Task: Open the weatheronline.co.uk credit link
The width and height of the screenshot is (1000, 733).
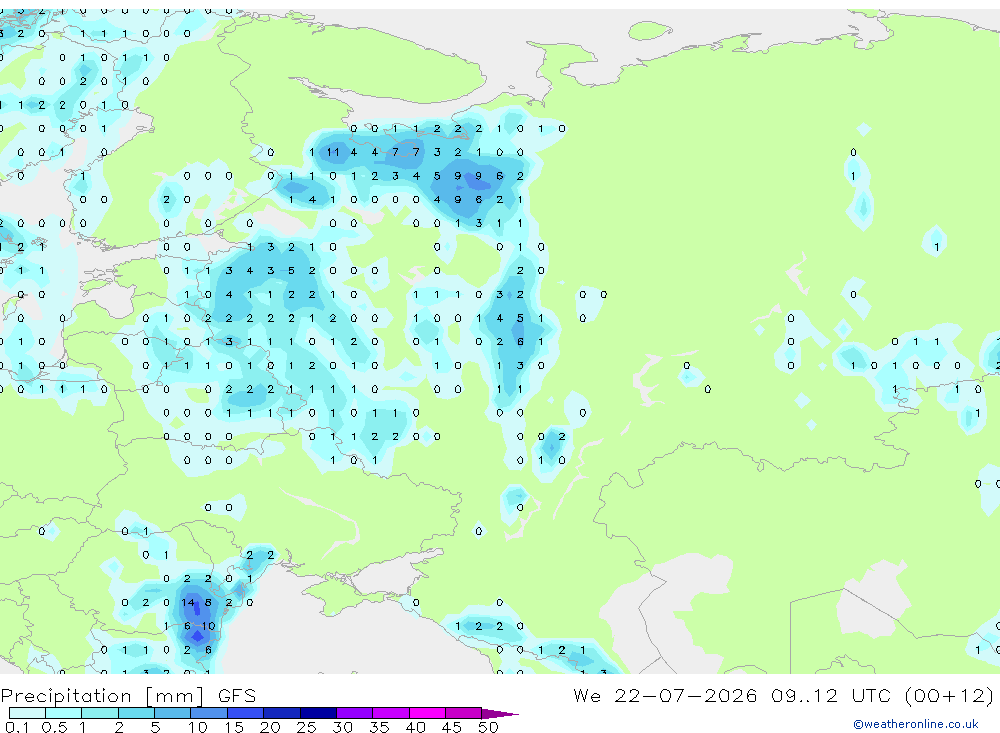Action: [x=916, y=724]
